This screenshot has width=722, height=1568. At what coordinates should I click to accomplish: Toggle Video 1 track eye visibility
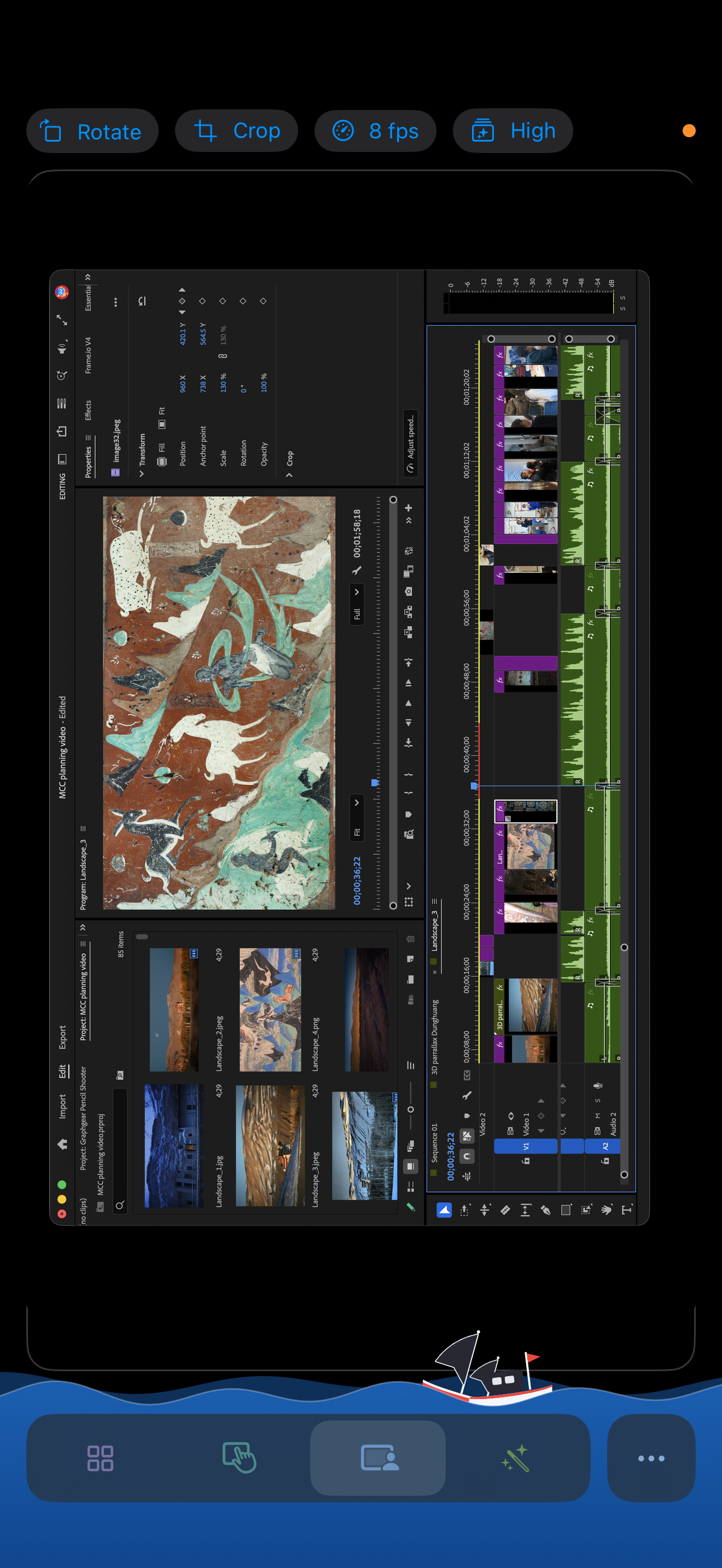(511, 1115)
